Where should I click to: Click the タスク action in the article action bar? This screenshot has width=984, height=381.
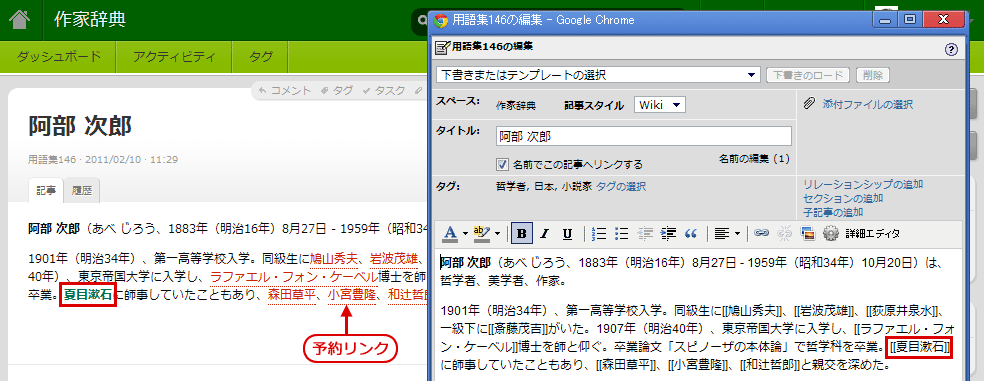(383, 90)
